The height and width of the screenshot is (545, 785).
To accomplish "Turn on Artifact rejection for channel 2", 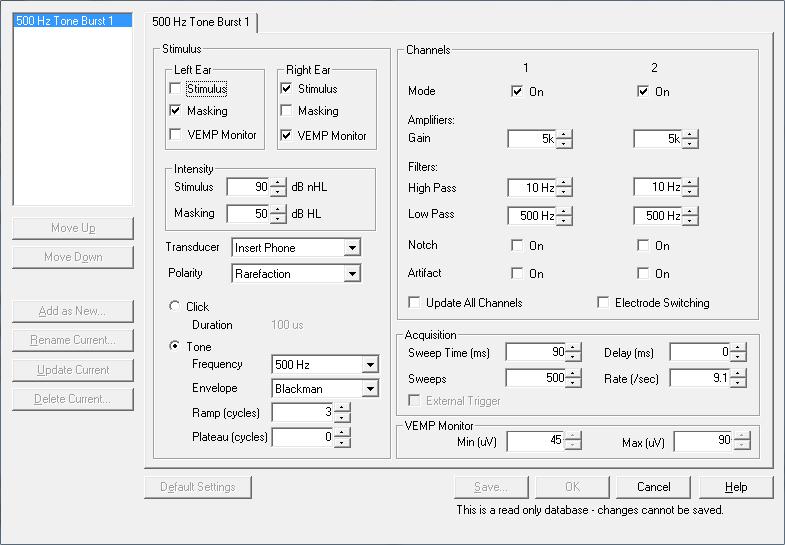I will (x=643, y=273).
